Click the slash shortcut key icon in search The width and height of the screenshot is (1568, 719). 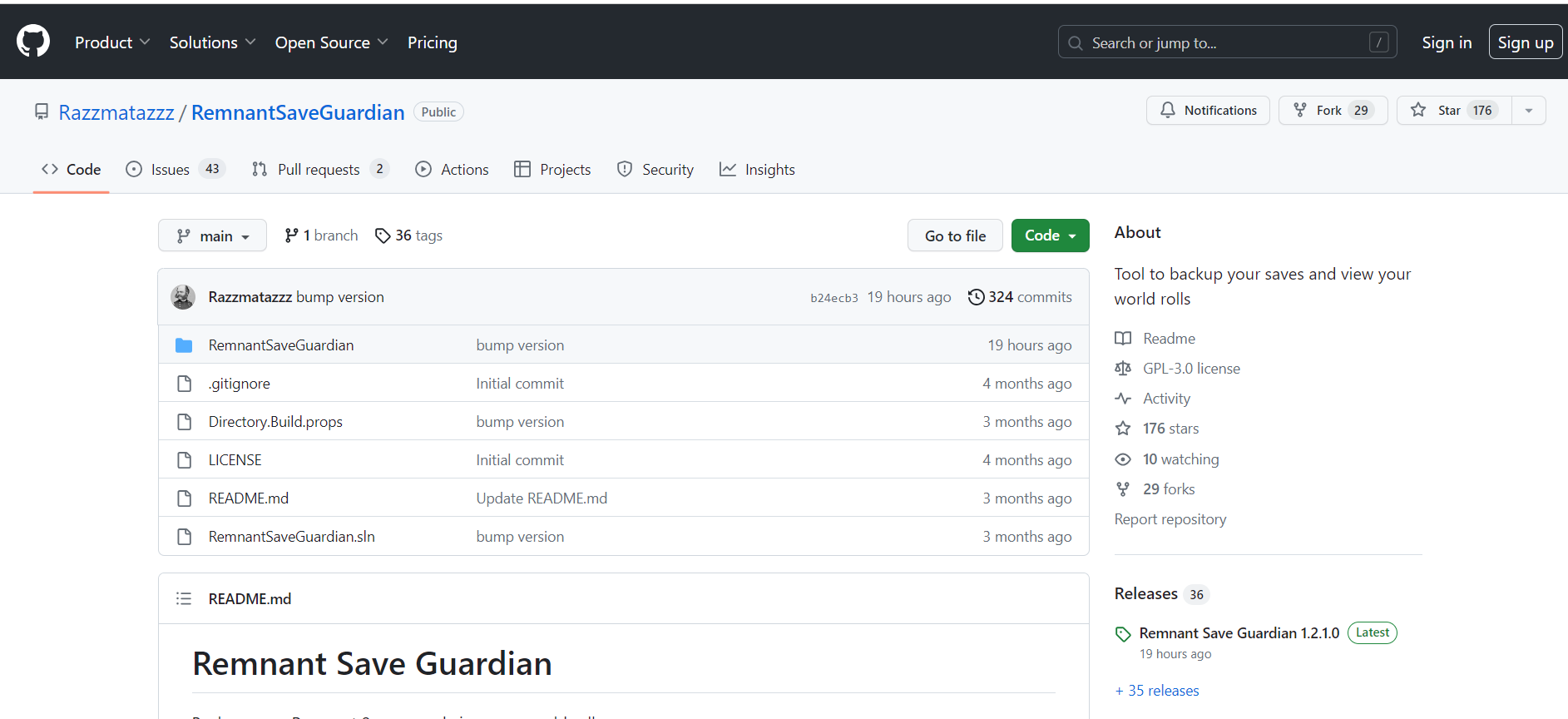click(1378, 42)
